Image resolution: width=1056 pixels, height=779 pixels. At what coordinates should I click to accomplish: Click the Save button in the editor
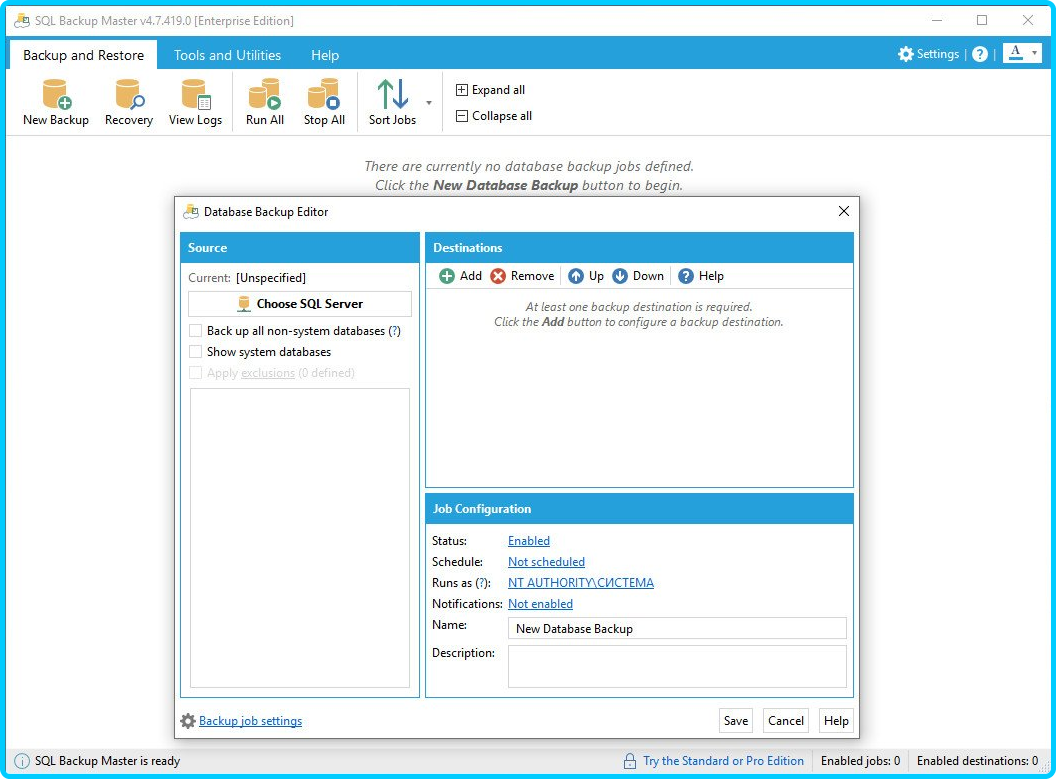(735, 720)
